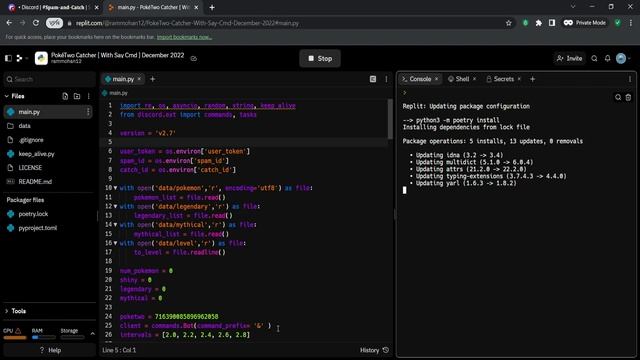Open editor pane options menu

click(x=386, y=79)
